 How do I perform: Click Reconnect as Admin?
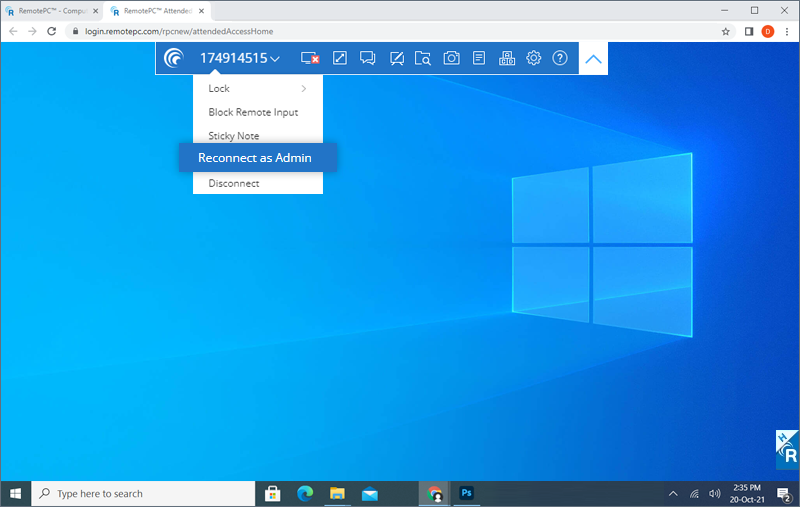tap(255, 158)
